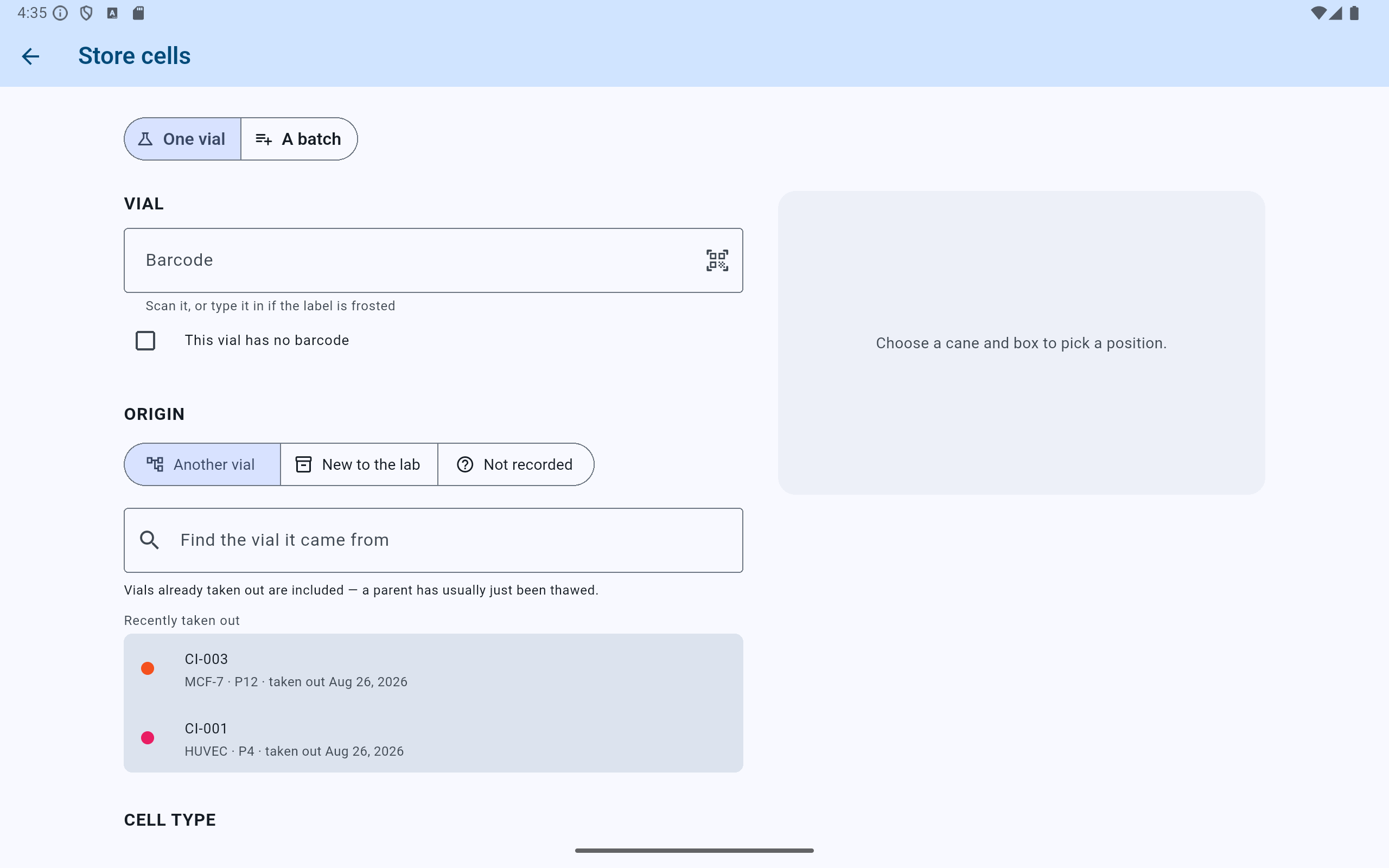Click the SD card status icon

point(138,13)
